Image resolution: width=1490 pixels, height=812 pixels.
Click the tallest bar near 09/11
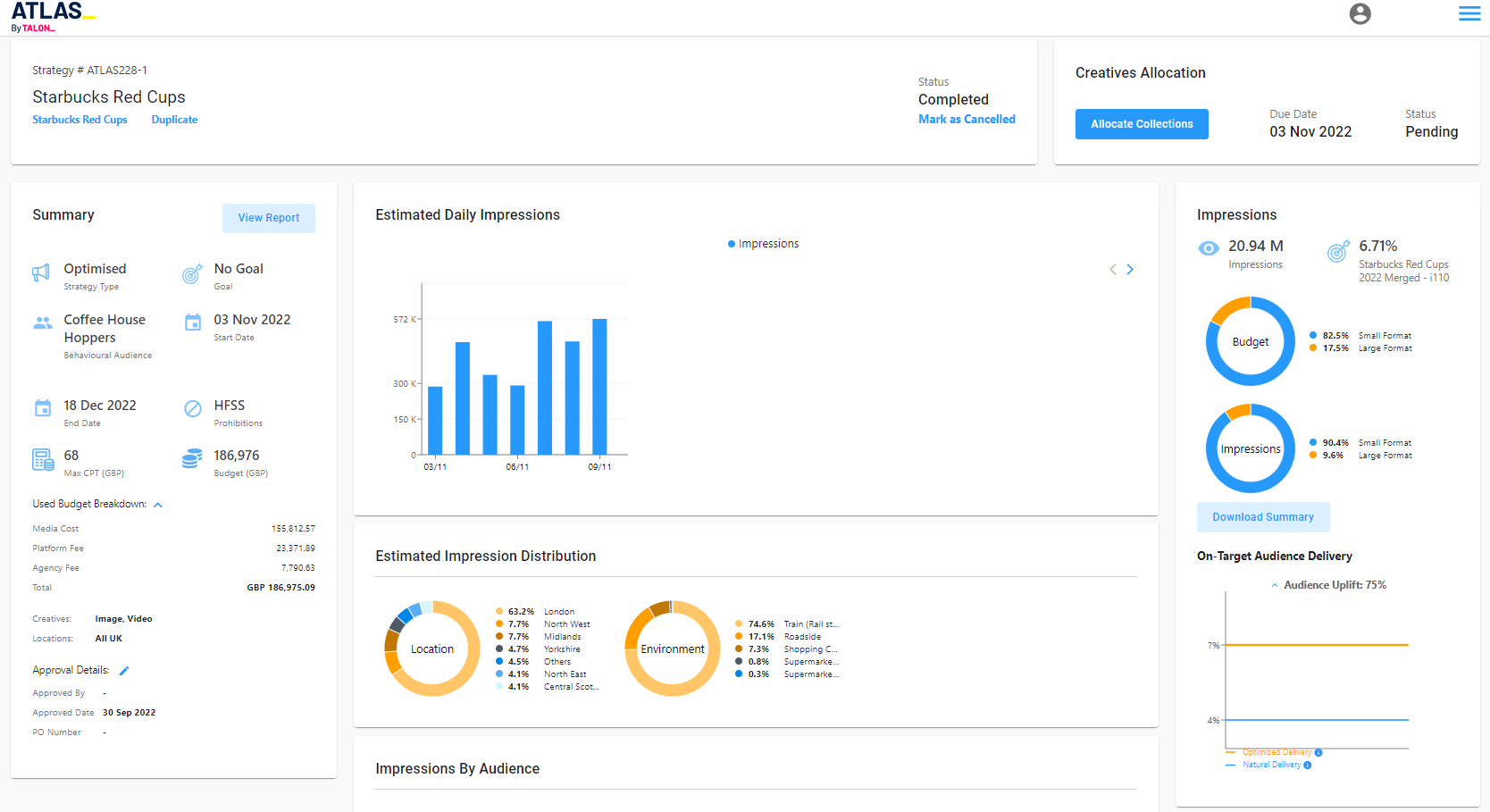click(x=599, y=387)
